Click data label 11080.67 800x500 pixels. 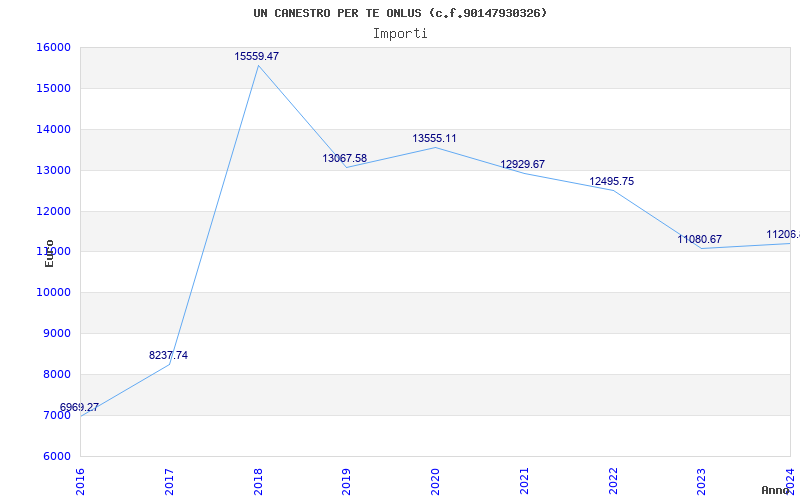(699, 239)
